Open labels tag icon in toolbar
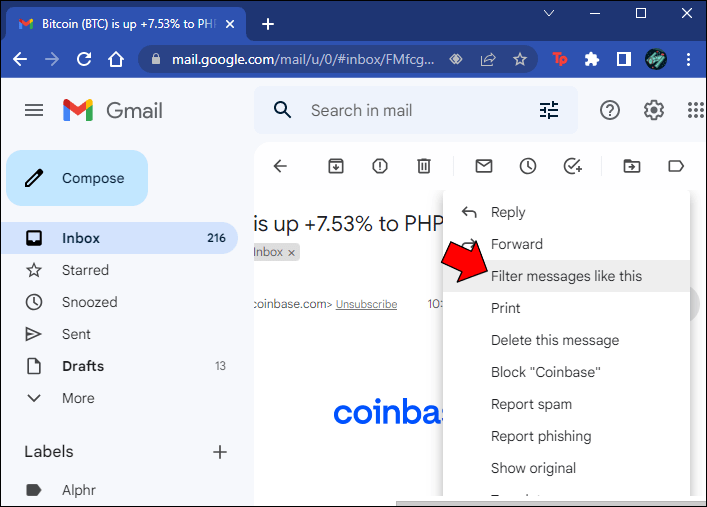Viewport: 707px width, 507px height. [675, 166]
